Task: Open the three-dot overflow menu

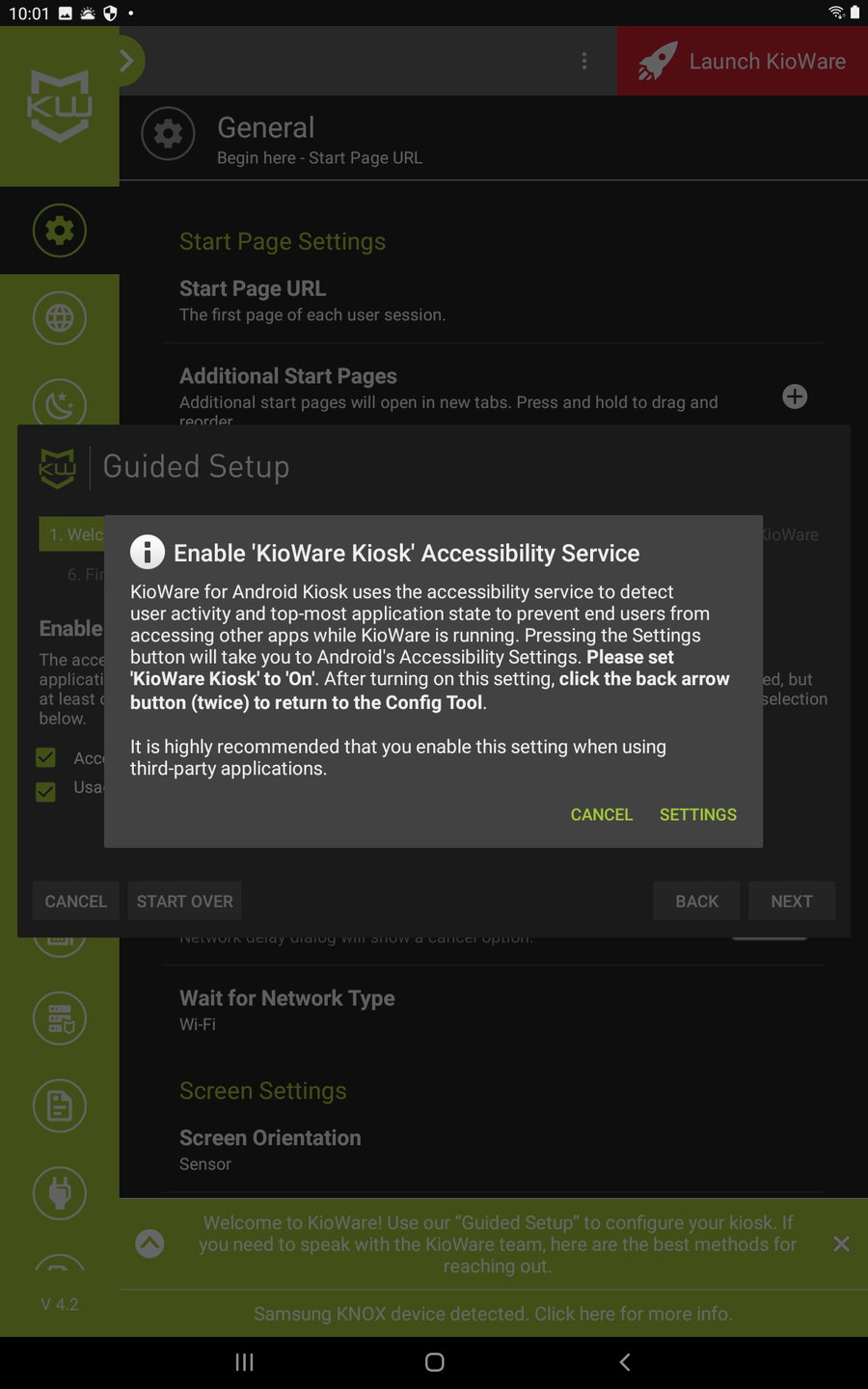Action: pos(584,61)
